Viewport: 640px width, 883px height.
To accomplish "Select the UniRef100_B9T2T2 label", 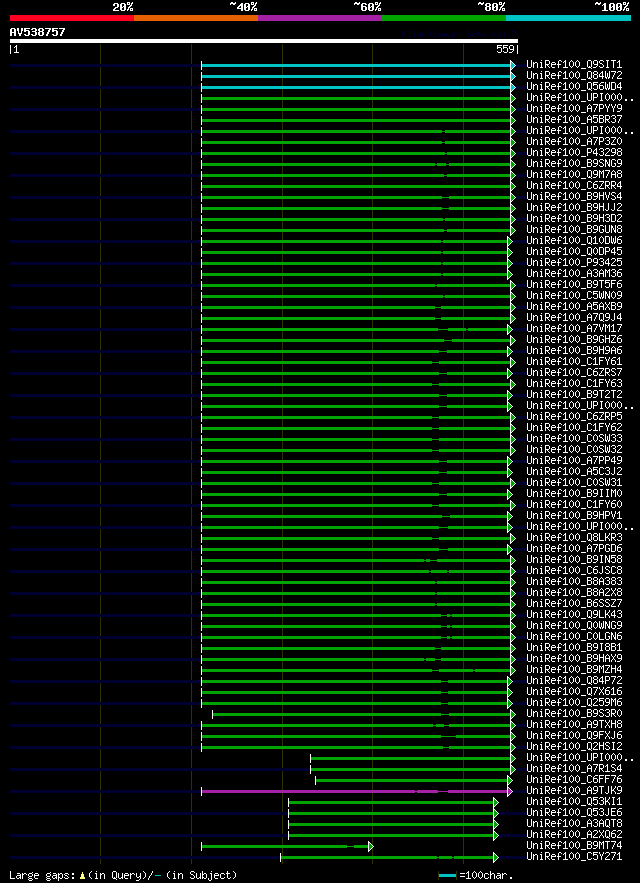I will tap(574, 395).
